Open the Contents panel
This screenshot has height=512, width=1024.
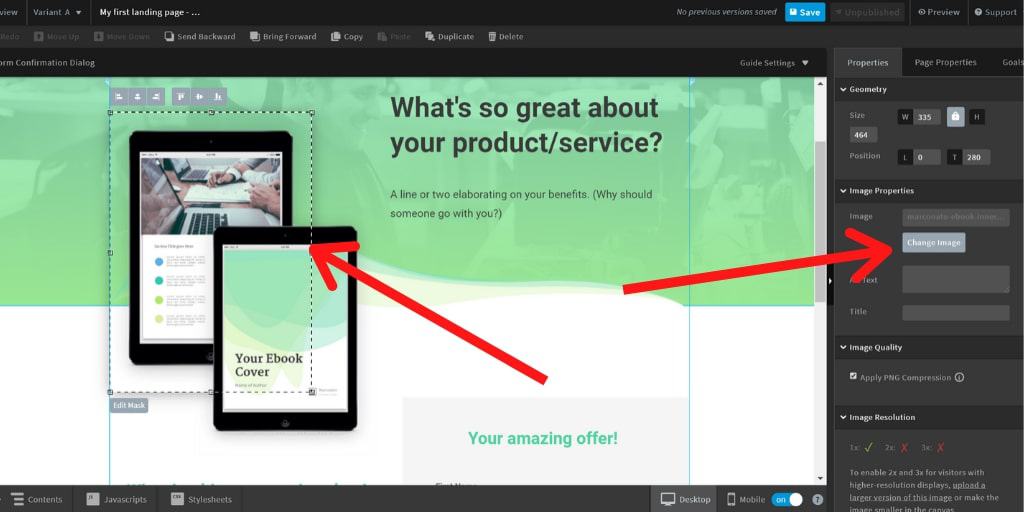[x=37, y=500]
